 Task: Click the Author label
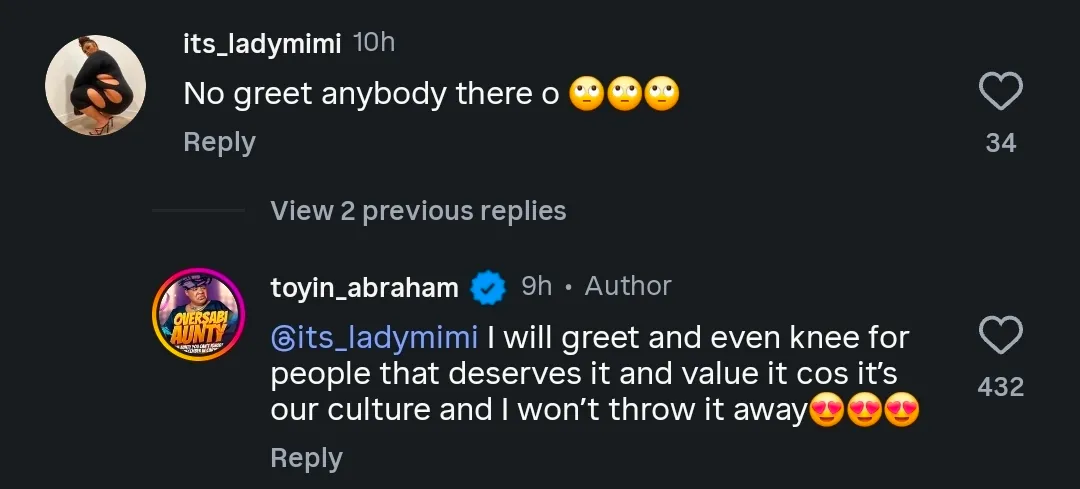[628, 286]
